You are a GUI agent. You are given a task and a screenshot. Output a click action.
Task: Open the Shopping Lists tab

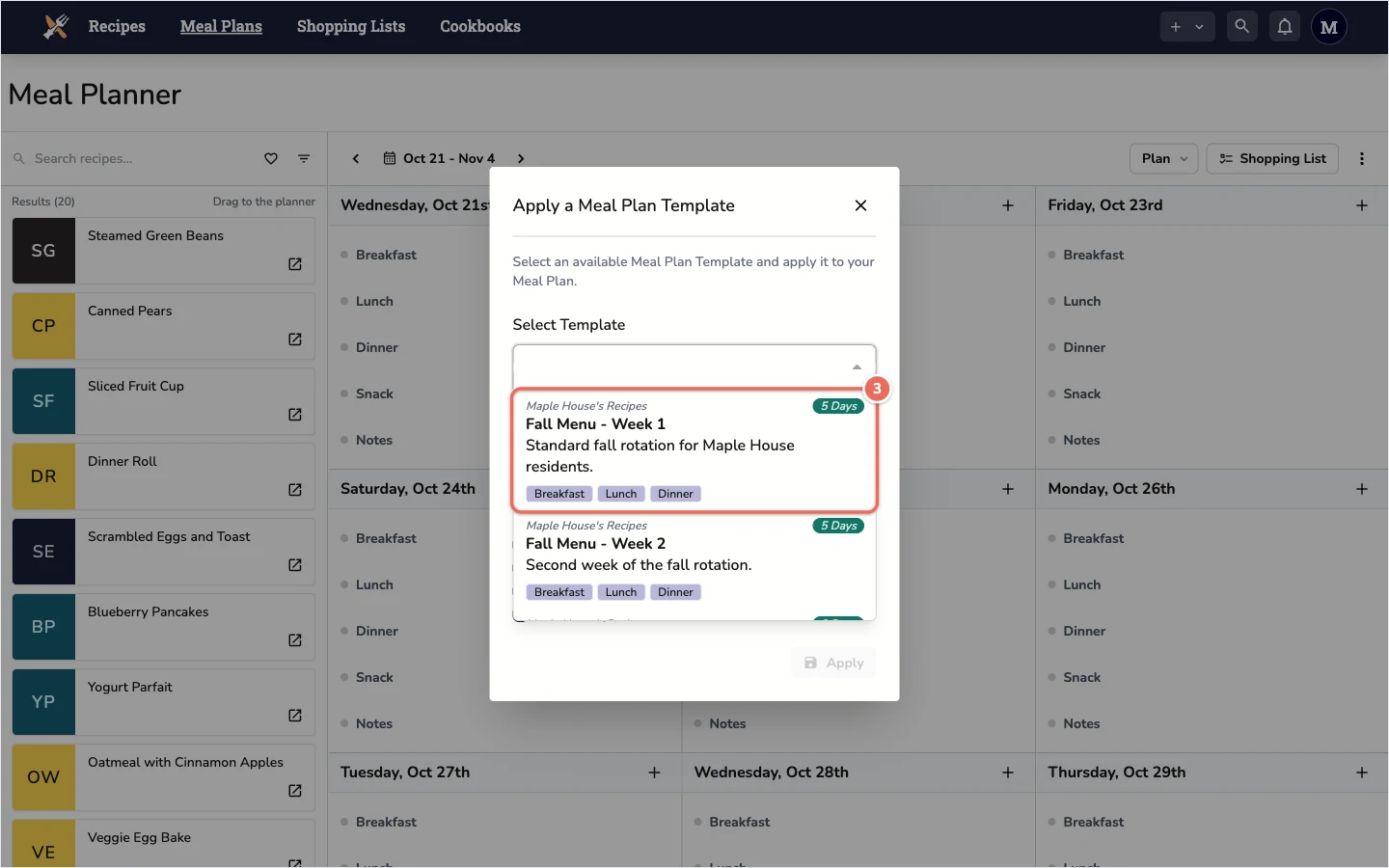[351, 27]
